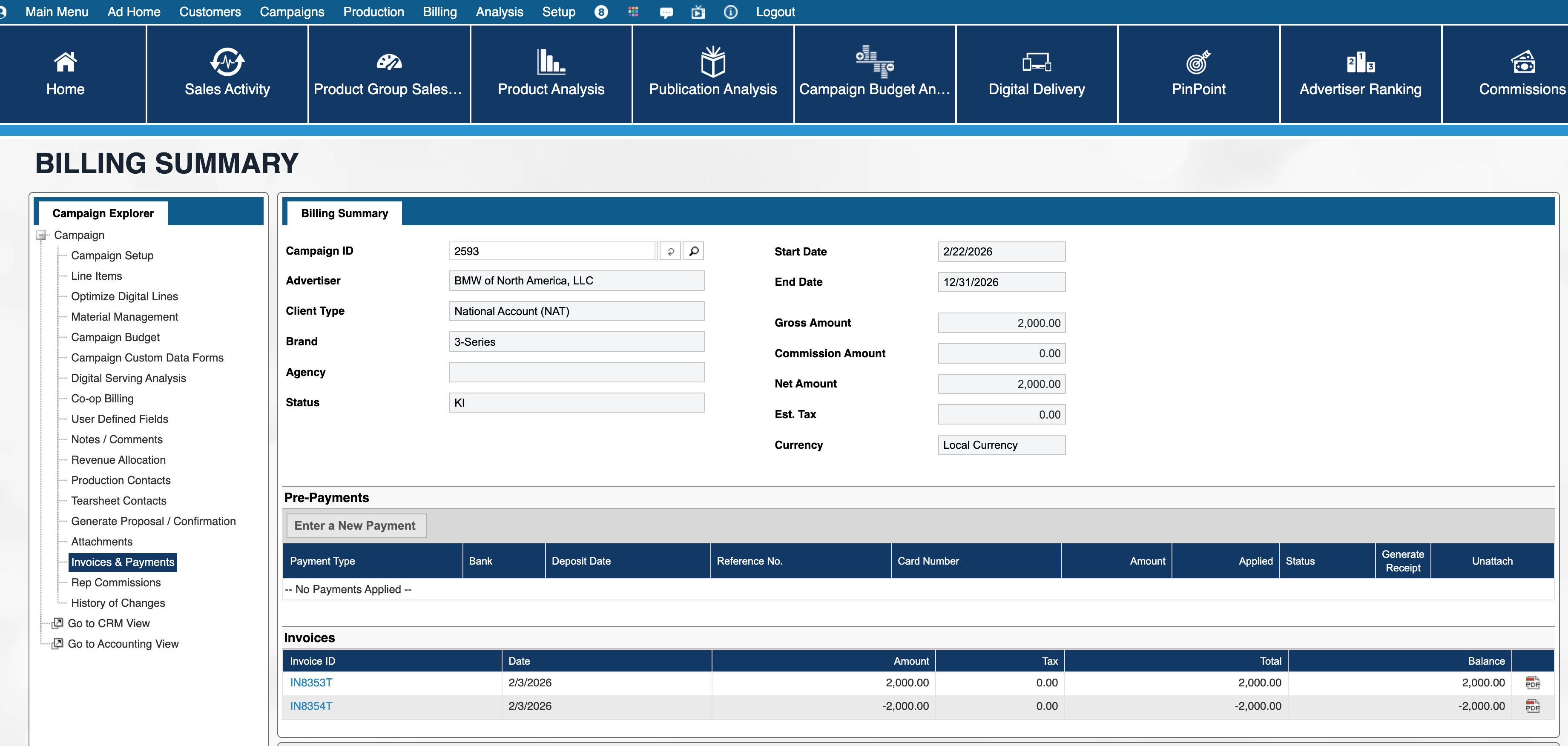Open the Campaigns menu

pyautogui.click(x=292, y=12)
